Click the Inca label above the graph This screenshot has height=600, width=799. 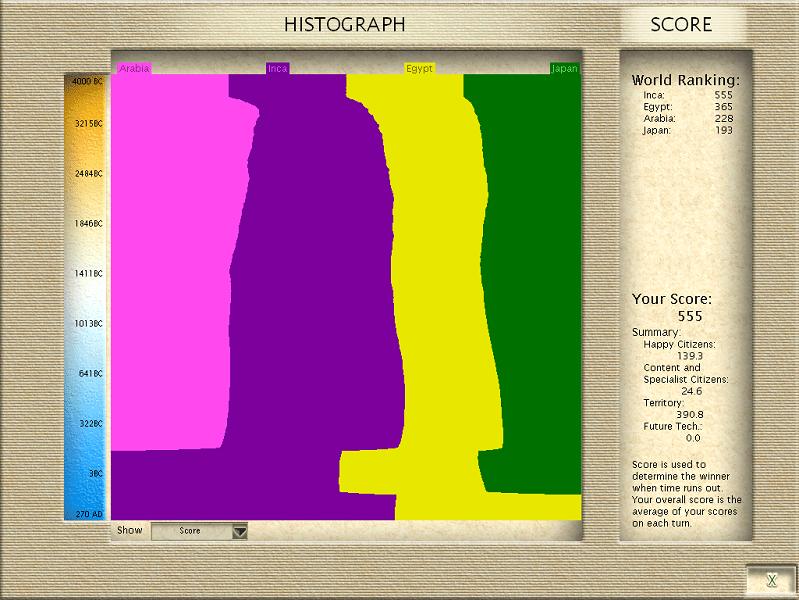pyautogui.click(x=277, y=68)
